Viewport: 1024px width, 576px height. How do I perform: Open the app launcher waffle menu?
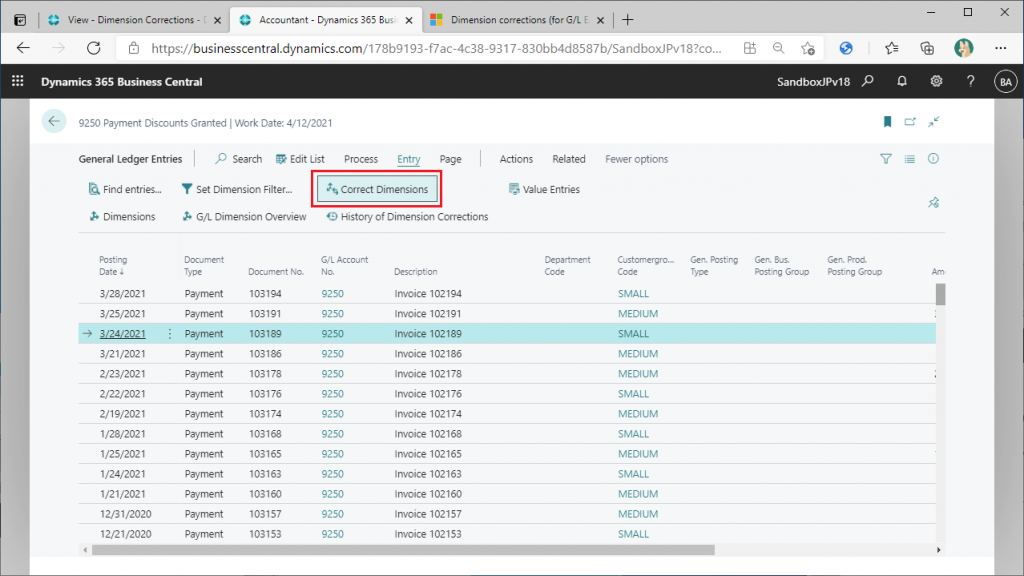click(x=18, y=81)
